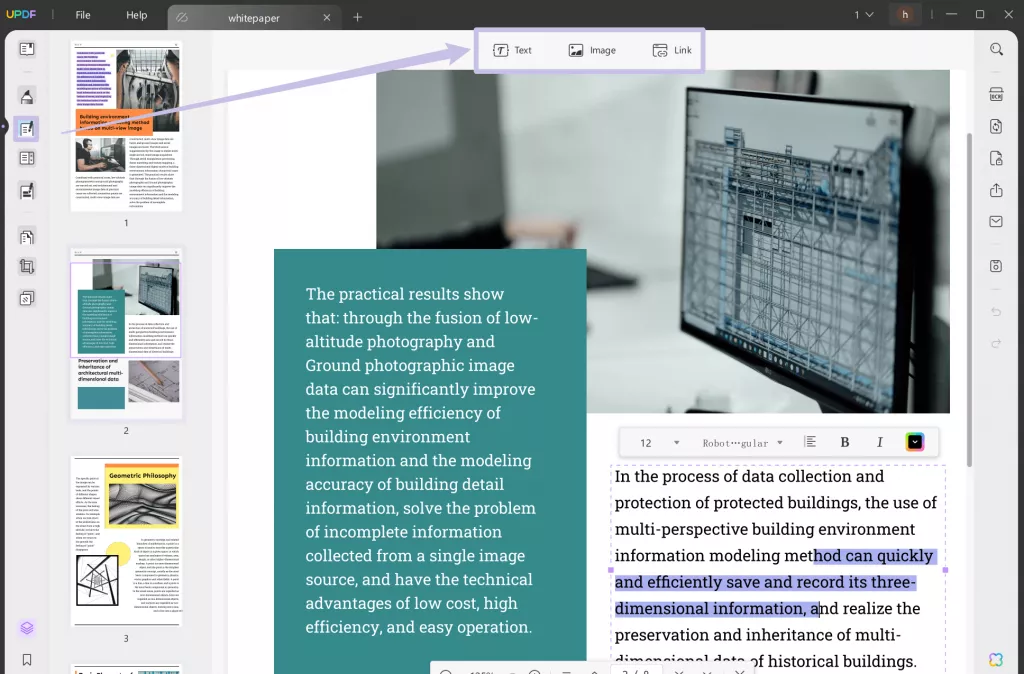1024x674 pixels.
Task: Open the user account avatar
Action: (x=904, y=14)
